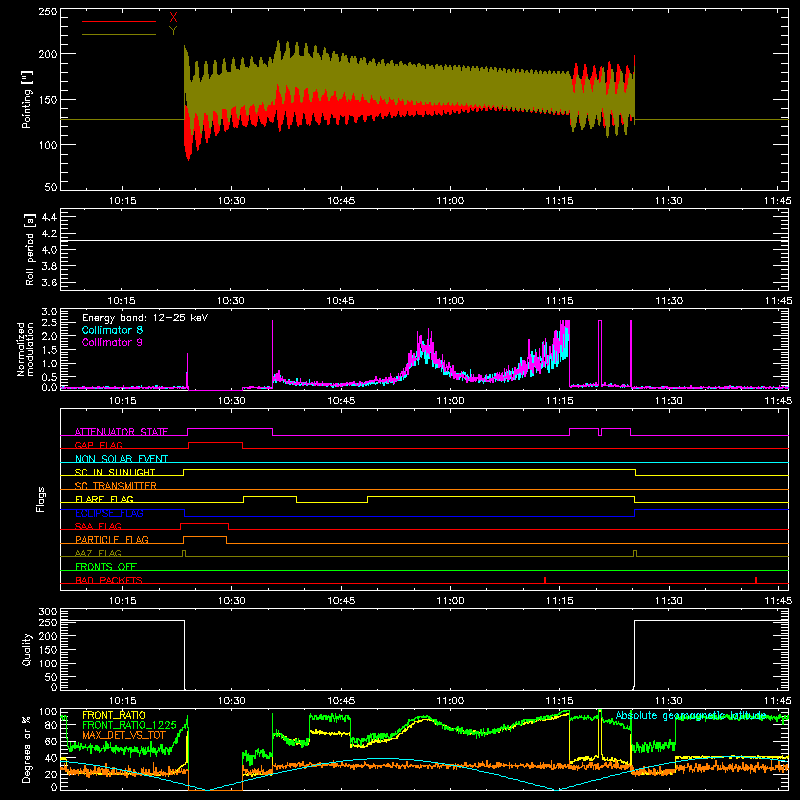Click the 300 tick on Quality axis

pyautogui.click(x=48, y=612)
